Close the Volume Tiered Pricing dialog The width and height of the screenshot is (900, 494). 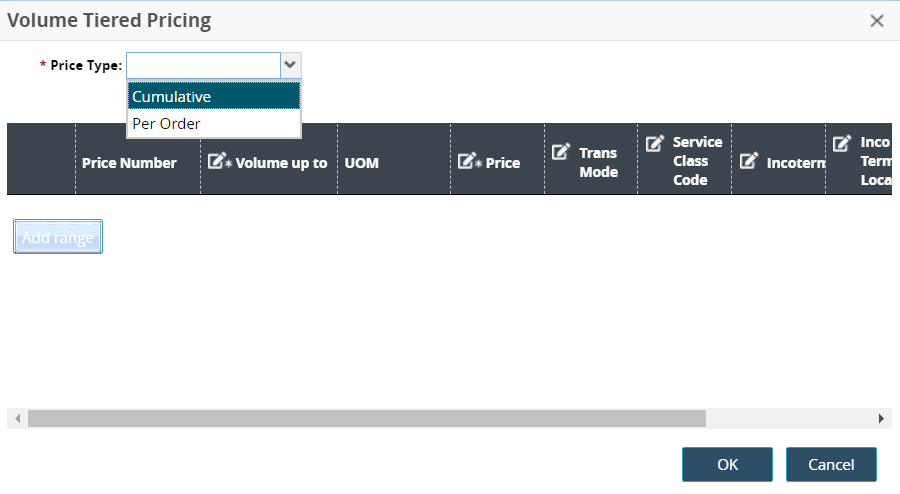[877, 20]
